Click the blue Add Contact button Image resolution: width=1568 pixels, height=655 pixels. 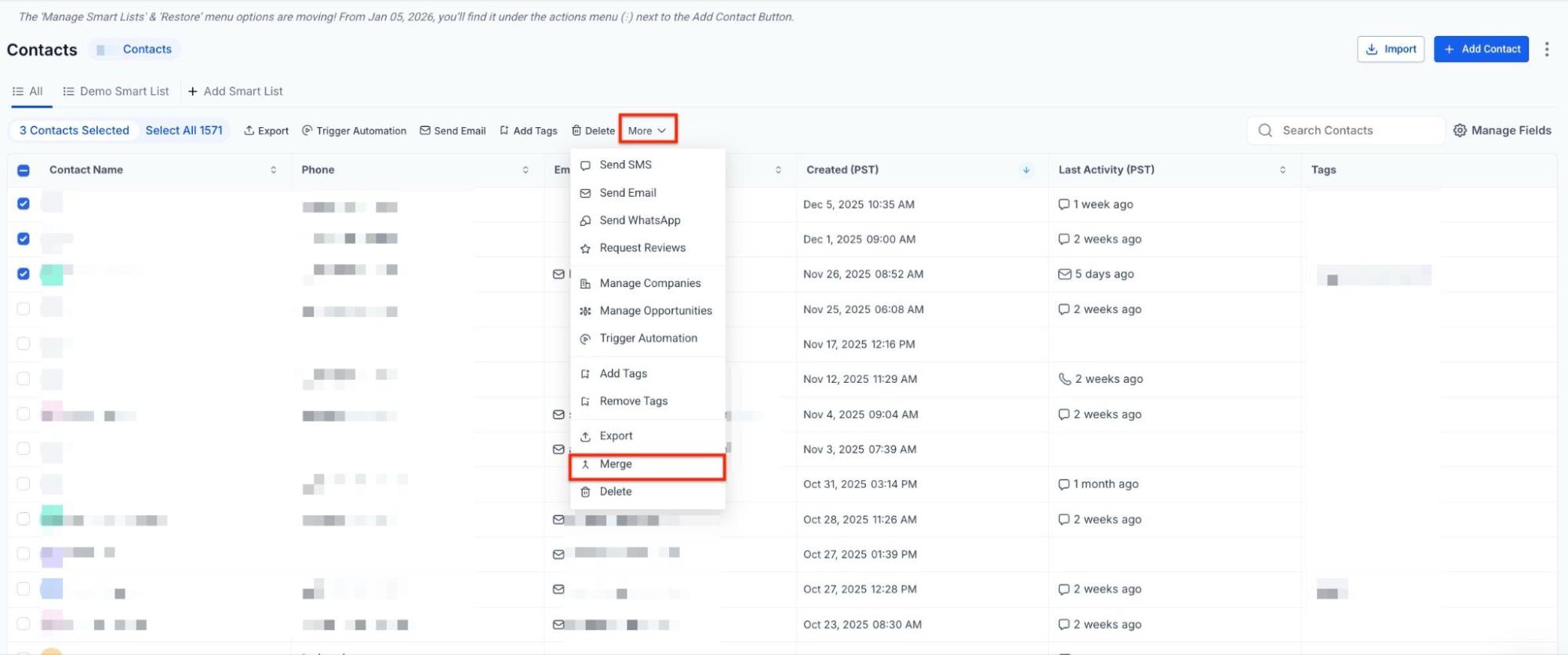point(1481,49)
